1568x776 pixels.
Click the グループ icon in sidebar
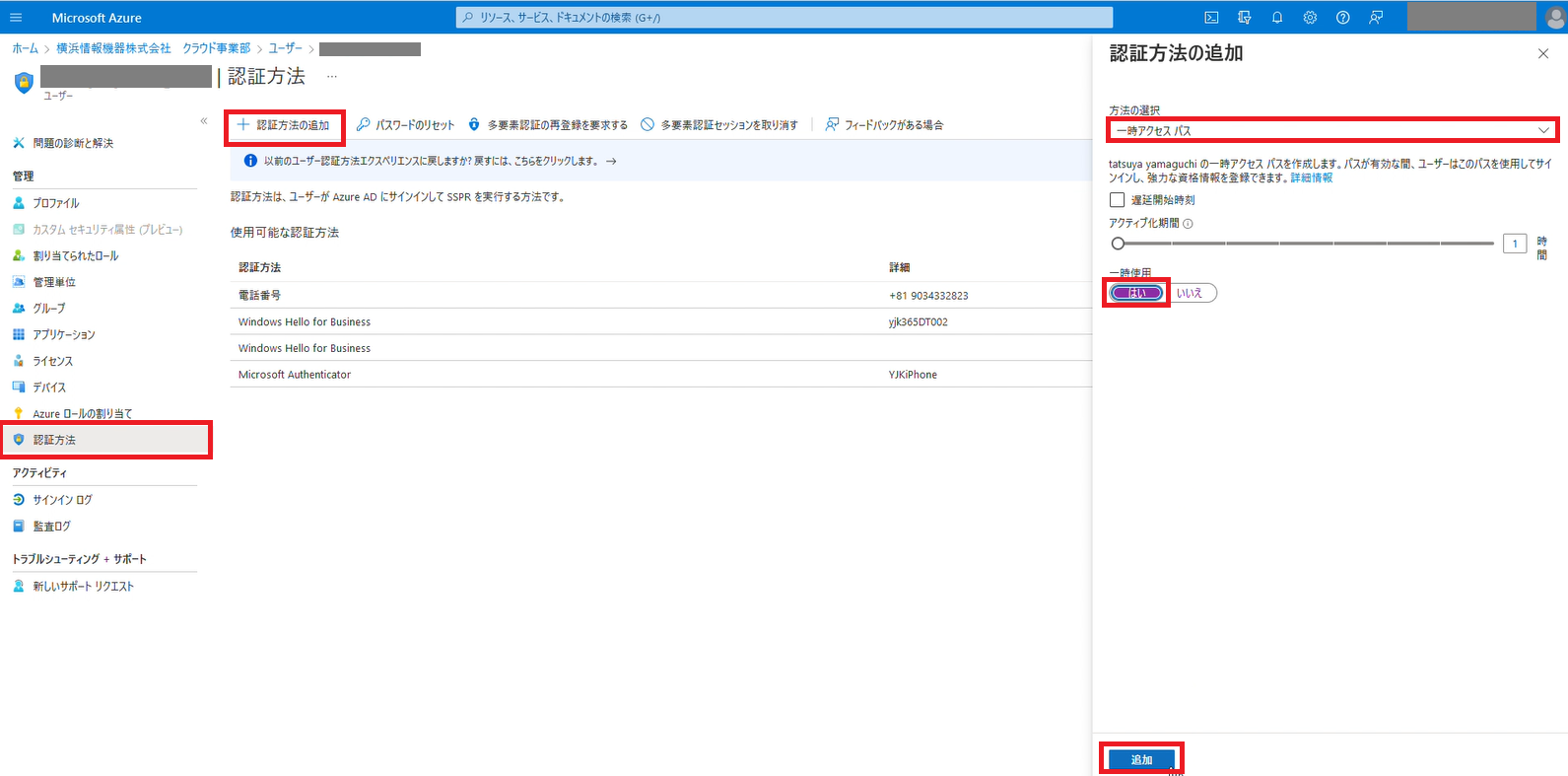(x=19, y=309)
